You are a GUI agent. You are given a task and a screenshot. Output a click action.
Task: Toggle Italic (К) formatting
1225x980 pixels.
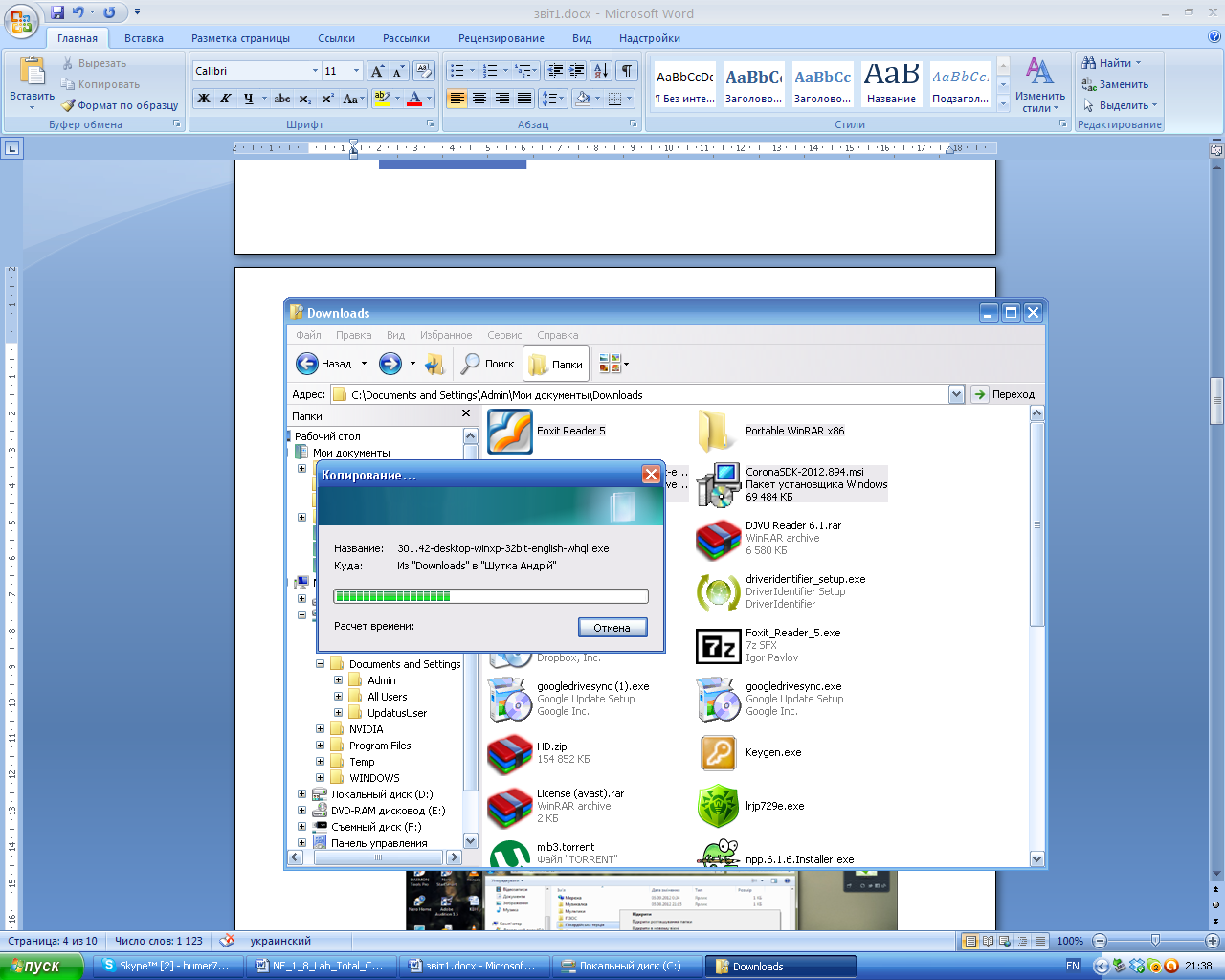[x=226, y=99]
